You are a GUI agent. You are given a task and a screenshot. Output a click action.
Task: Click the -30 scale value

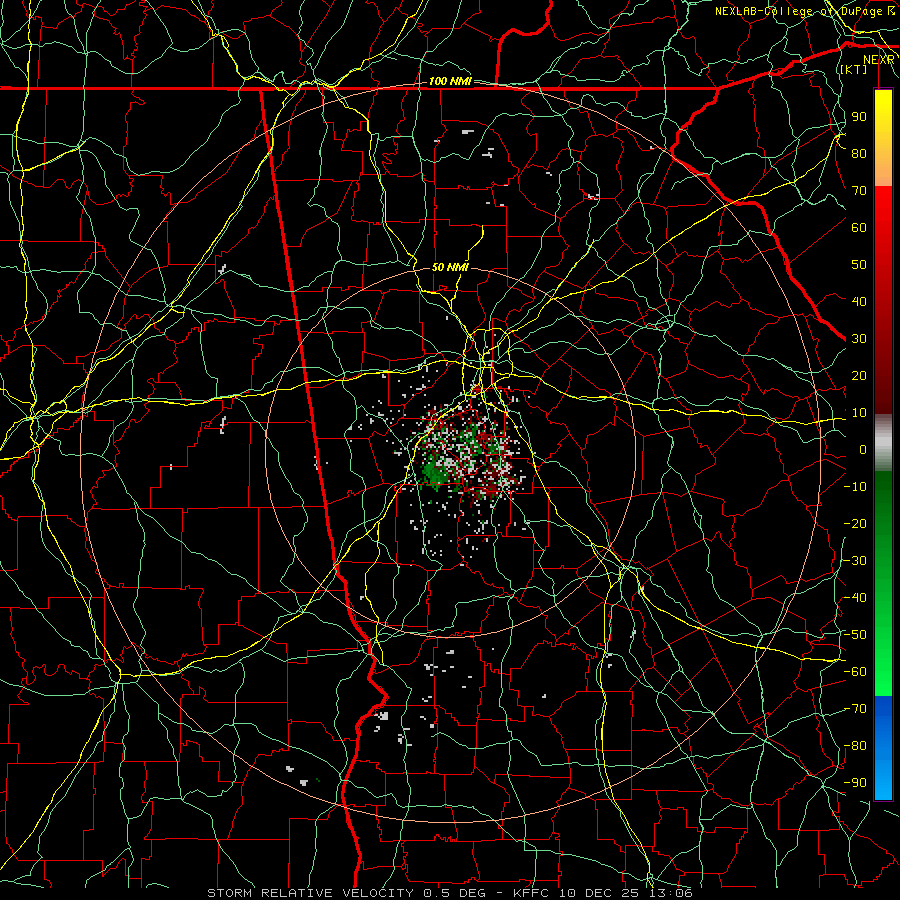pos(855,561)
